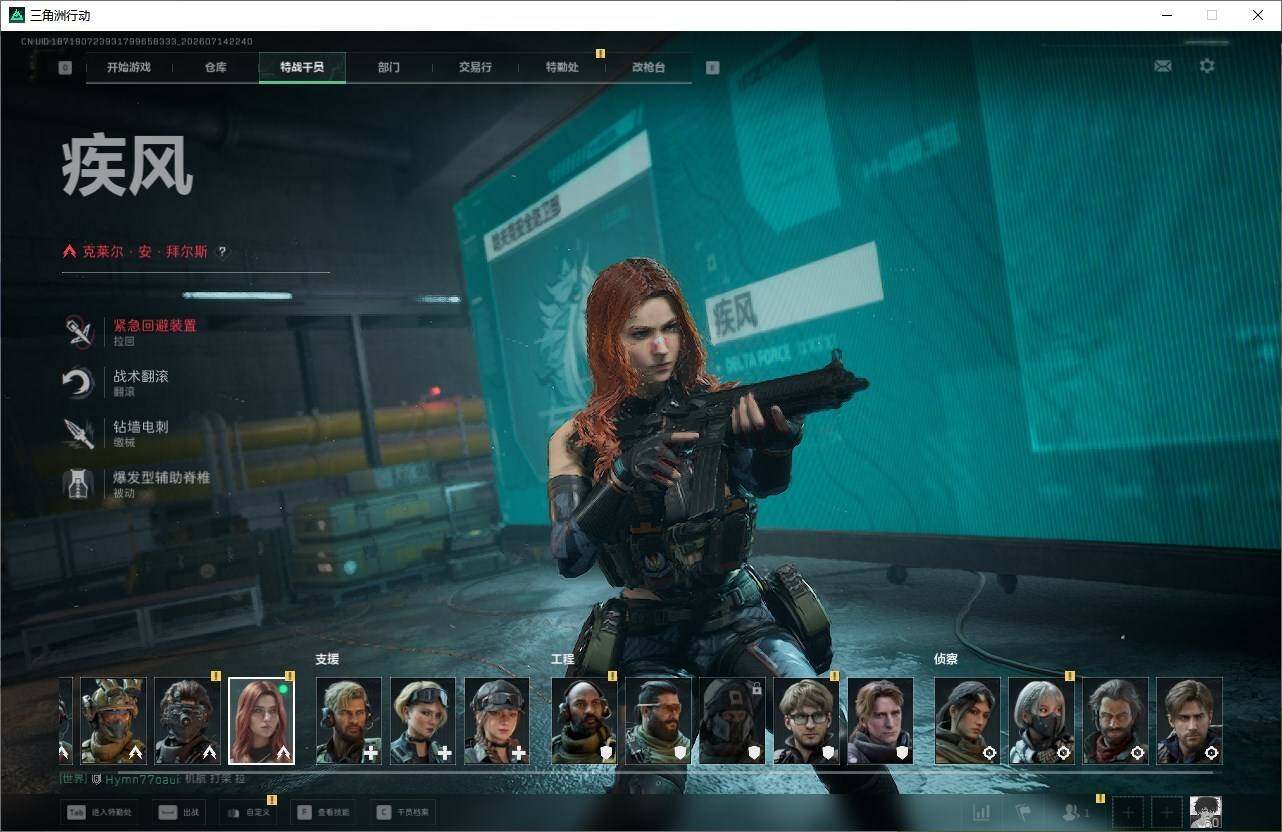Select the 爆发型辅助脊椎 passive icon
The width and height of the screenshot is (1282, 832).
[78, 484]
